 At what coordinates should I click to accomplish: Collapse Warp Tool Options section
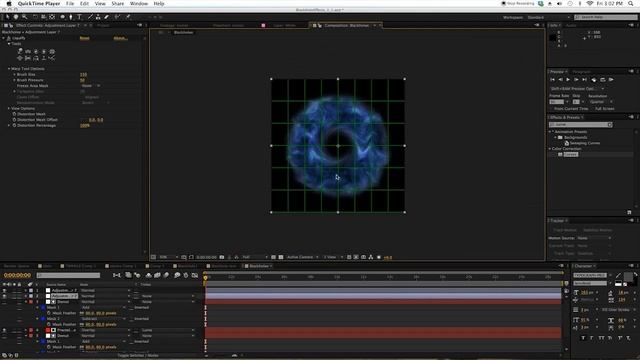pos(9,69)
